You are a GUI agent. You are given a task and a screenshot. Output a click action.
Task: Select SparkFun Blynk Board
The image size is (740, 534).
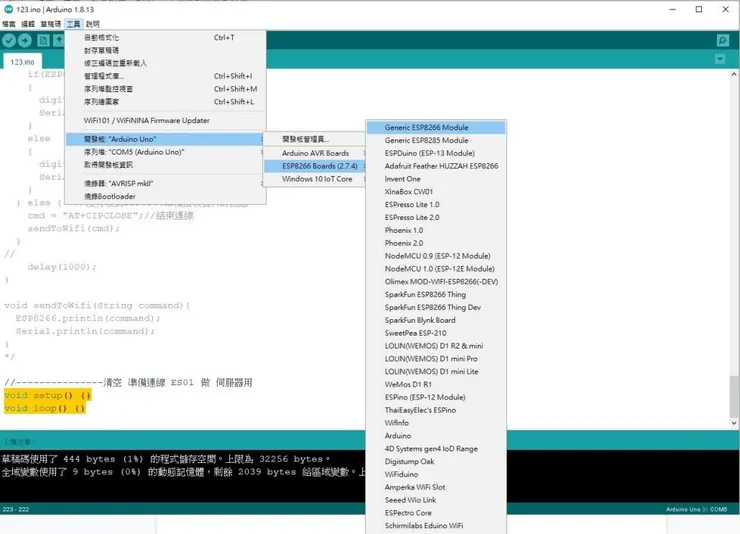(x=436, y=320)
